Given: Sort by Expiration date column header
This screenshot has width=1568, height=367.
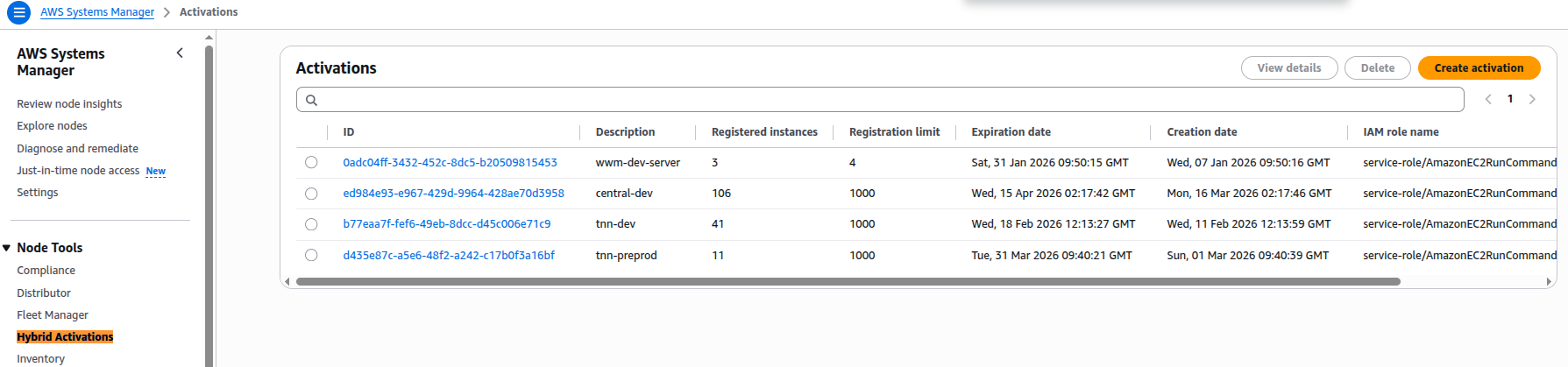Looking at the screenshot, I should pos(1011,132).
